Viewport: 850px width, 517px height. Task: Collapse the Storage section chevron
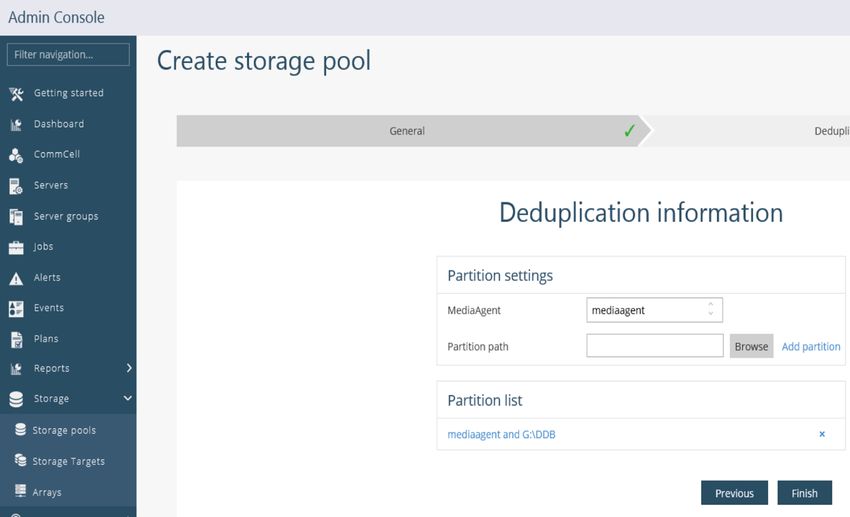click(x=128, y=399)
